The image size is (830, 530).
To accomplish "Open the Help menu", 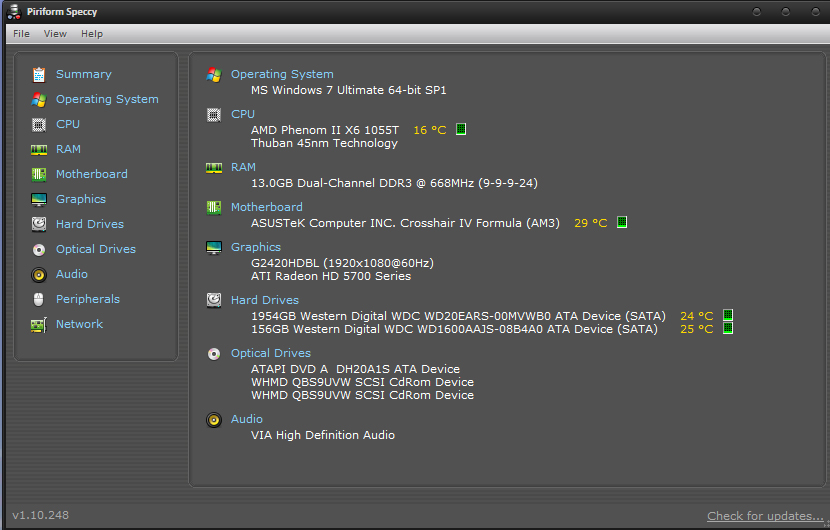I will pos(92,34).
